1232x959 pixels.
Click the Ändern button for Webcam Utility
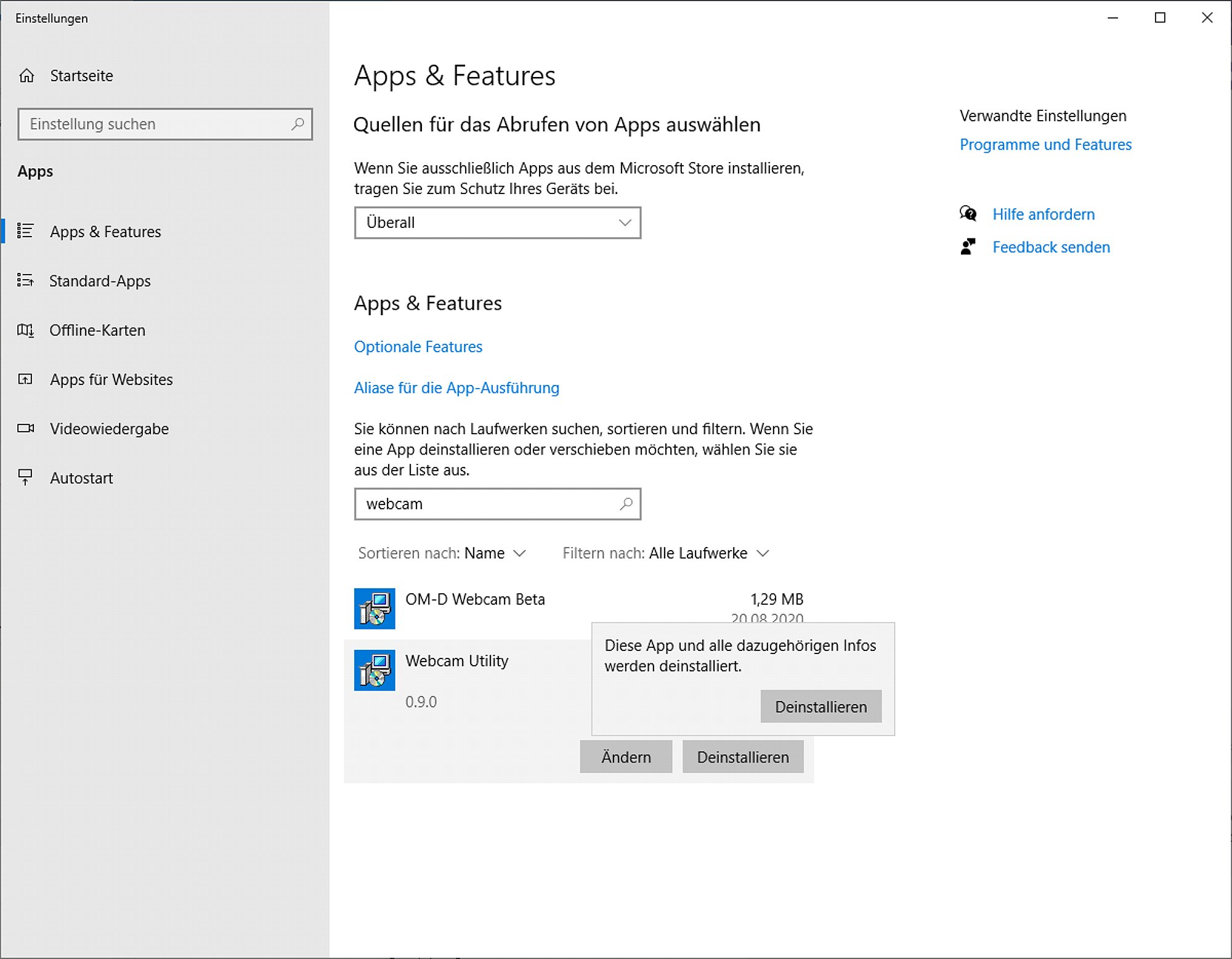pos(626,757)
